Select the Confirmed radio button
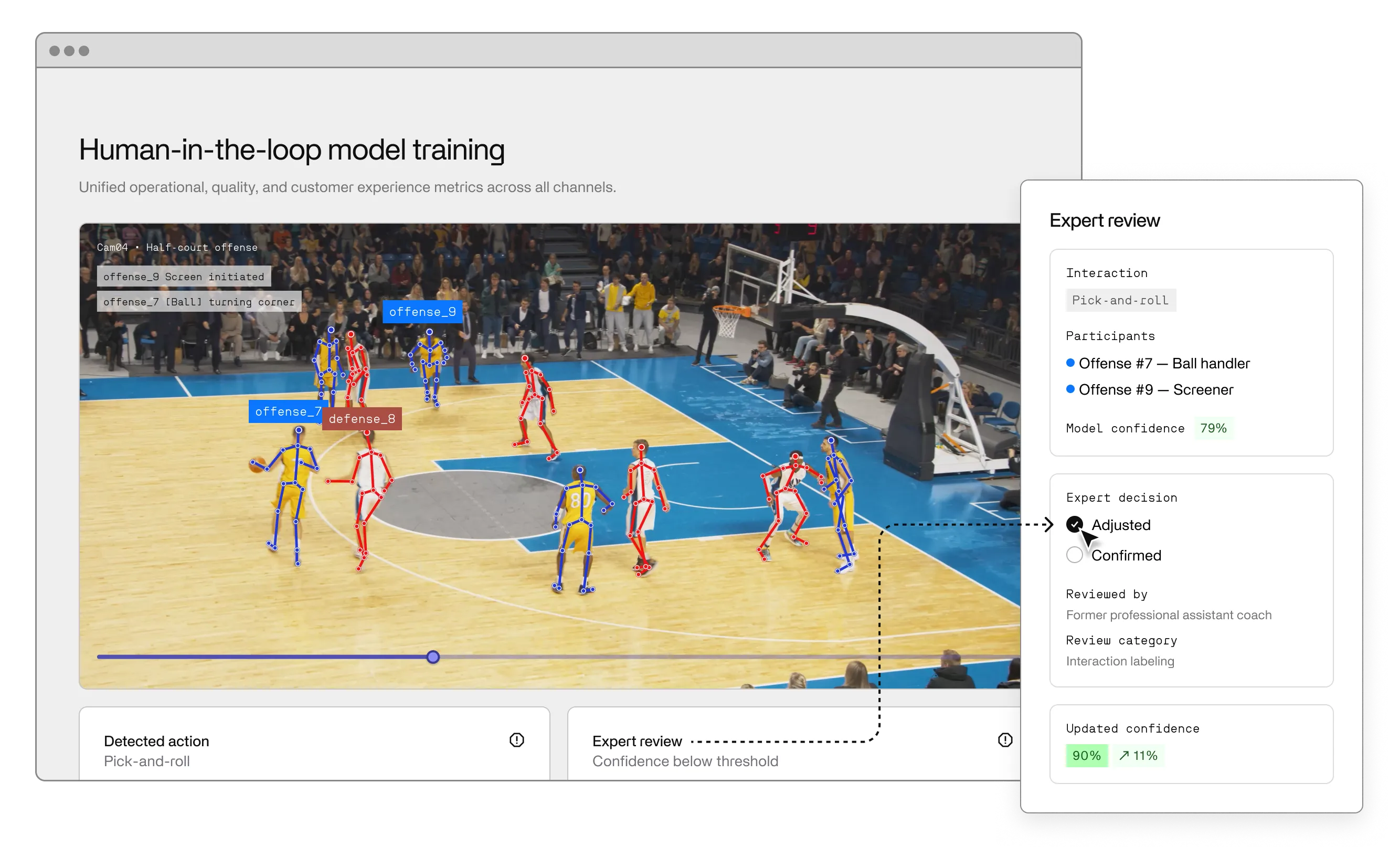Image resolution: width=1400 pixels, height=847 pixels. point(1075,555)
